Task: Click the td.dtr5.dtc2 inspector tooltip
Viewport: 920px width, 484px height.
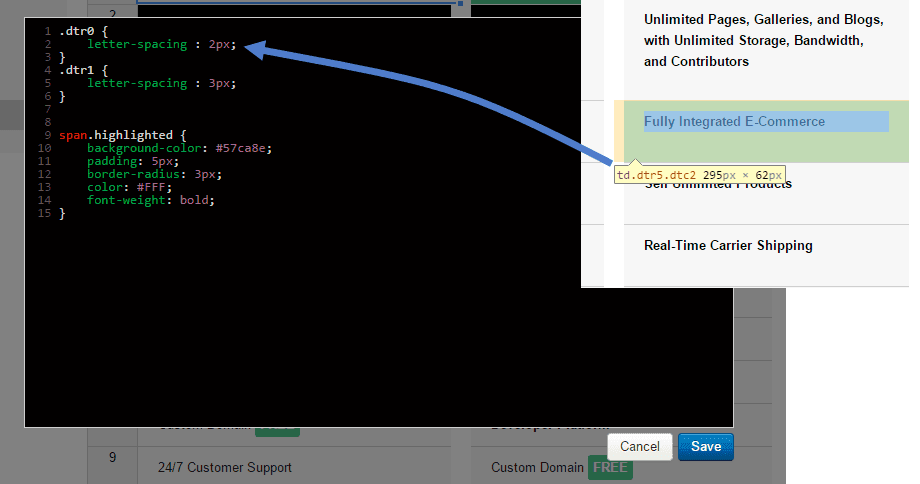Action: (699, 174)
